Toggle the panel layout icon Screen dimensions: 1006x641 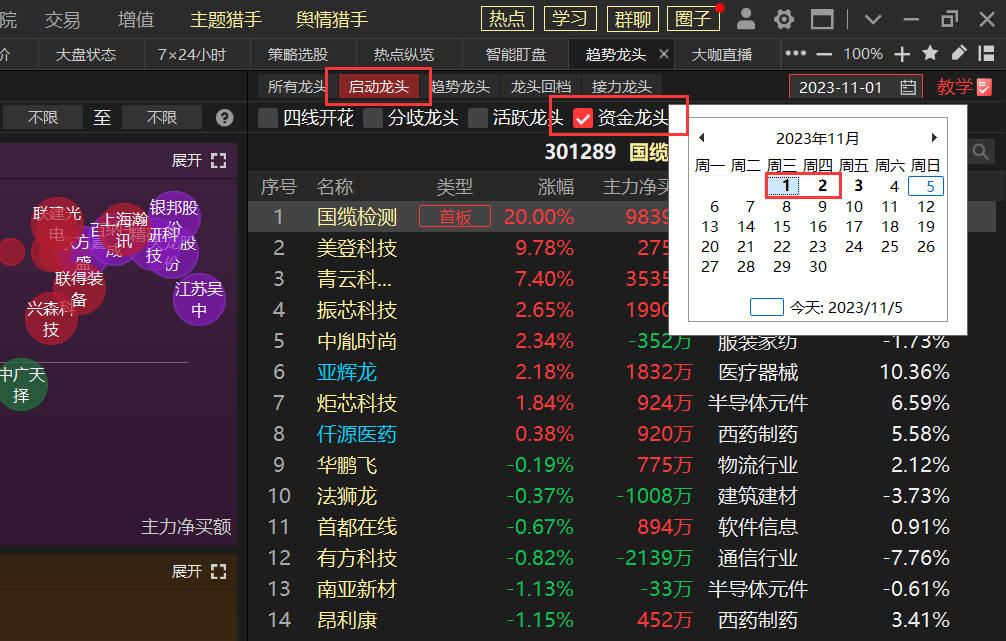(986, 53)
